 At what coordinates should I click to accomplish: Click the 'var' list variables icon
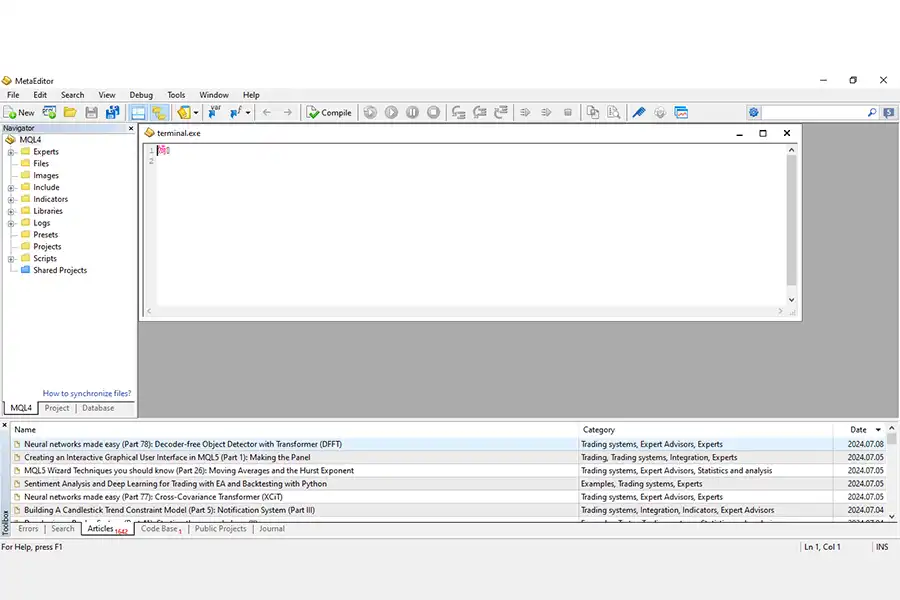tap(215, 113)
